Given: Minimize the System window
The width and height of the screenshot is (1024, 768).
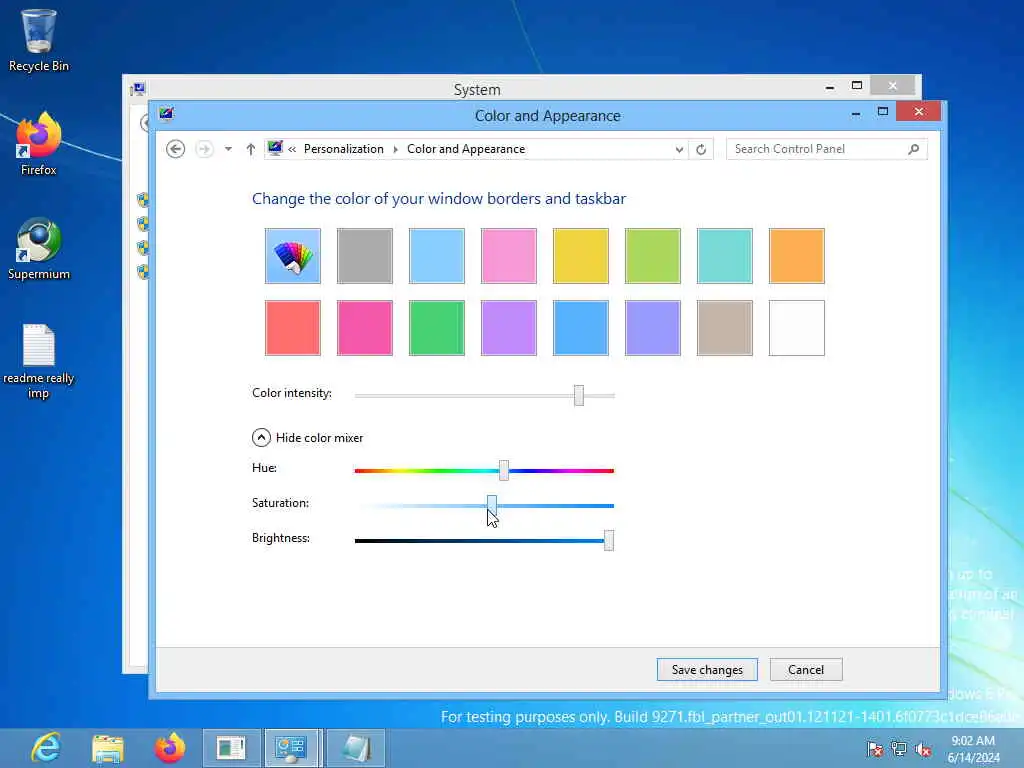Looking at the screenshot, I should click(829, 87).
